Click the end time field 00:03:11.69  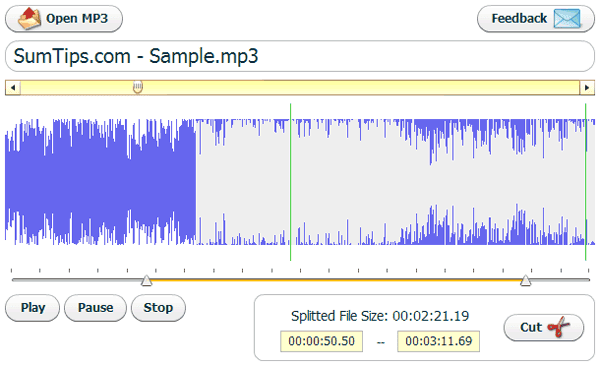439,341
